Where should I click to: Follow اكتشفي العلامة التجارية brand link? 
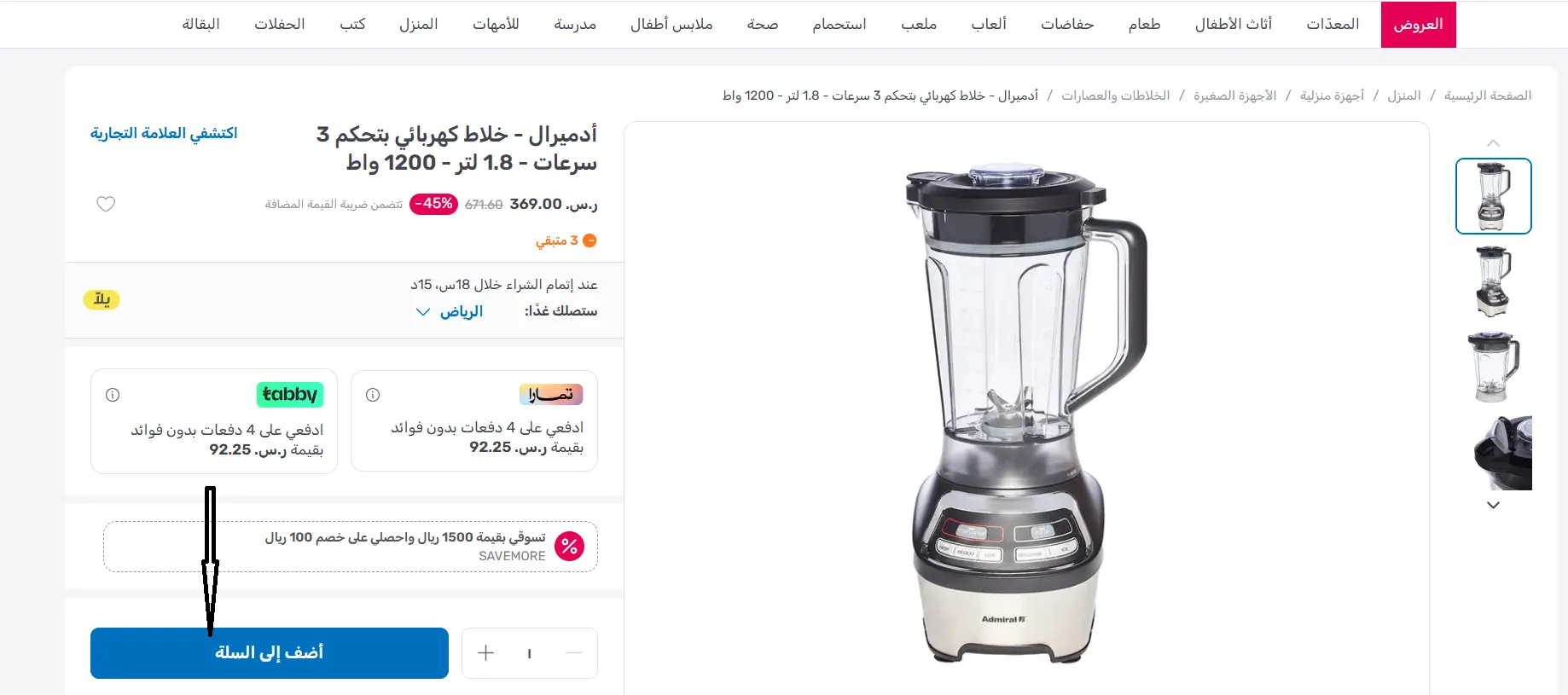[x=164, y=133]
